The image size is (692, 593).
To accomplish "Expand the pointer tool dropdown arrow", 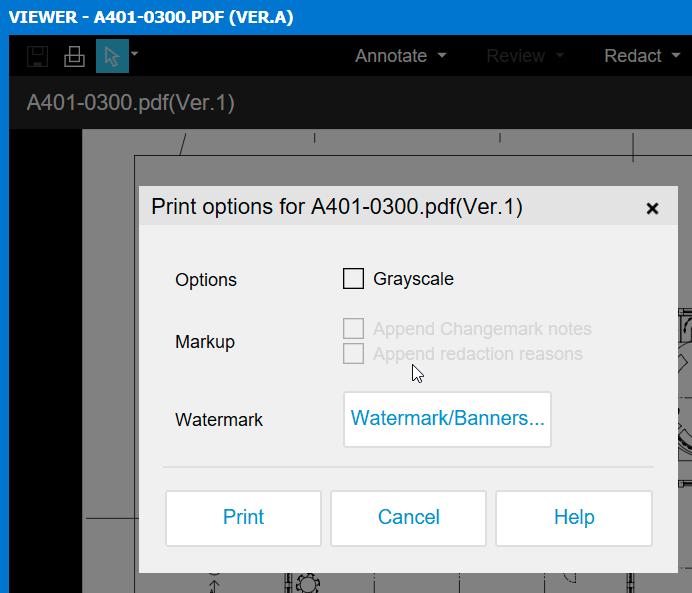I will tap(135, 54).
